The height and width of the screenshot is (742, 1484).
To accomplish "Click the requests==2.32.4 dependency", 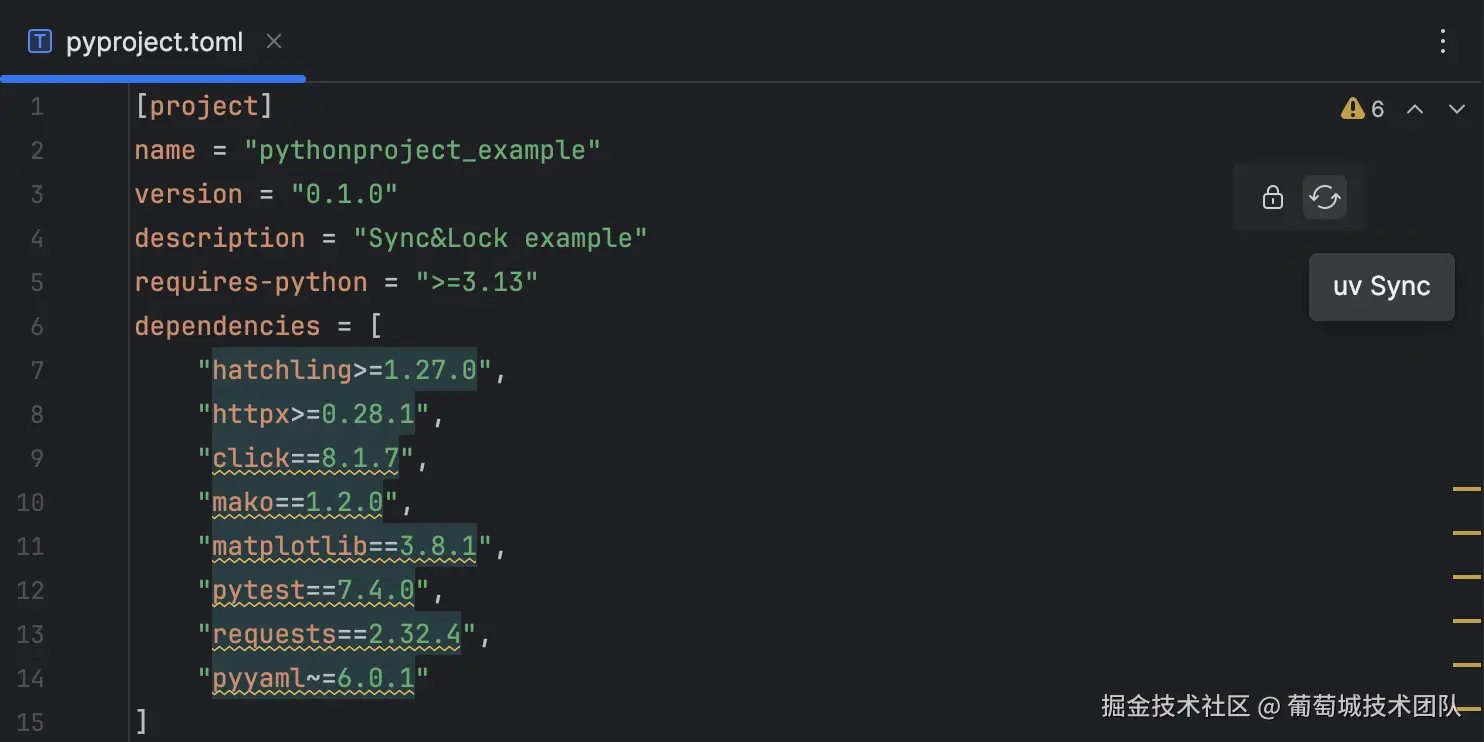I will click(336, 634).
